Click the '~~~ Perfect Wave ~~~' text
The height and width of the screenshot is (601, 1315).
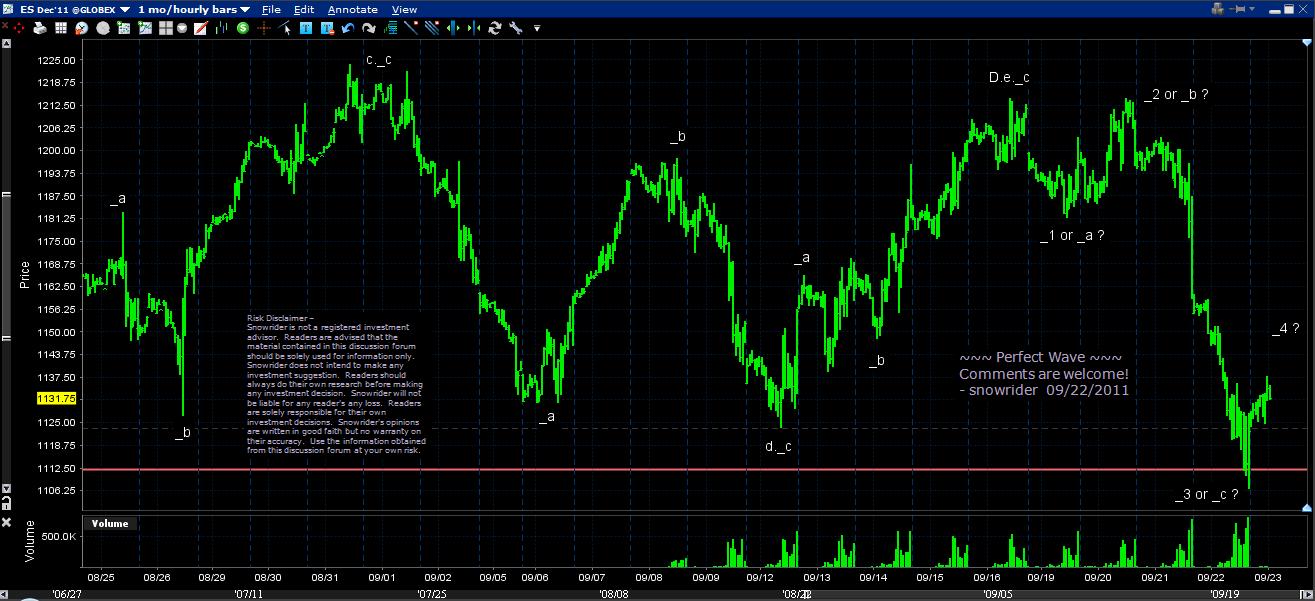click(1040, 358)
